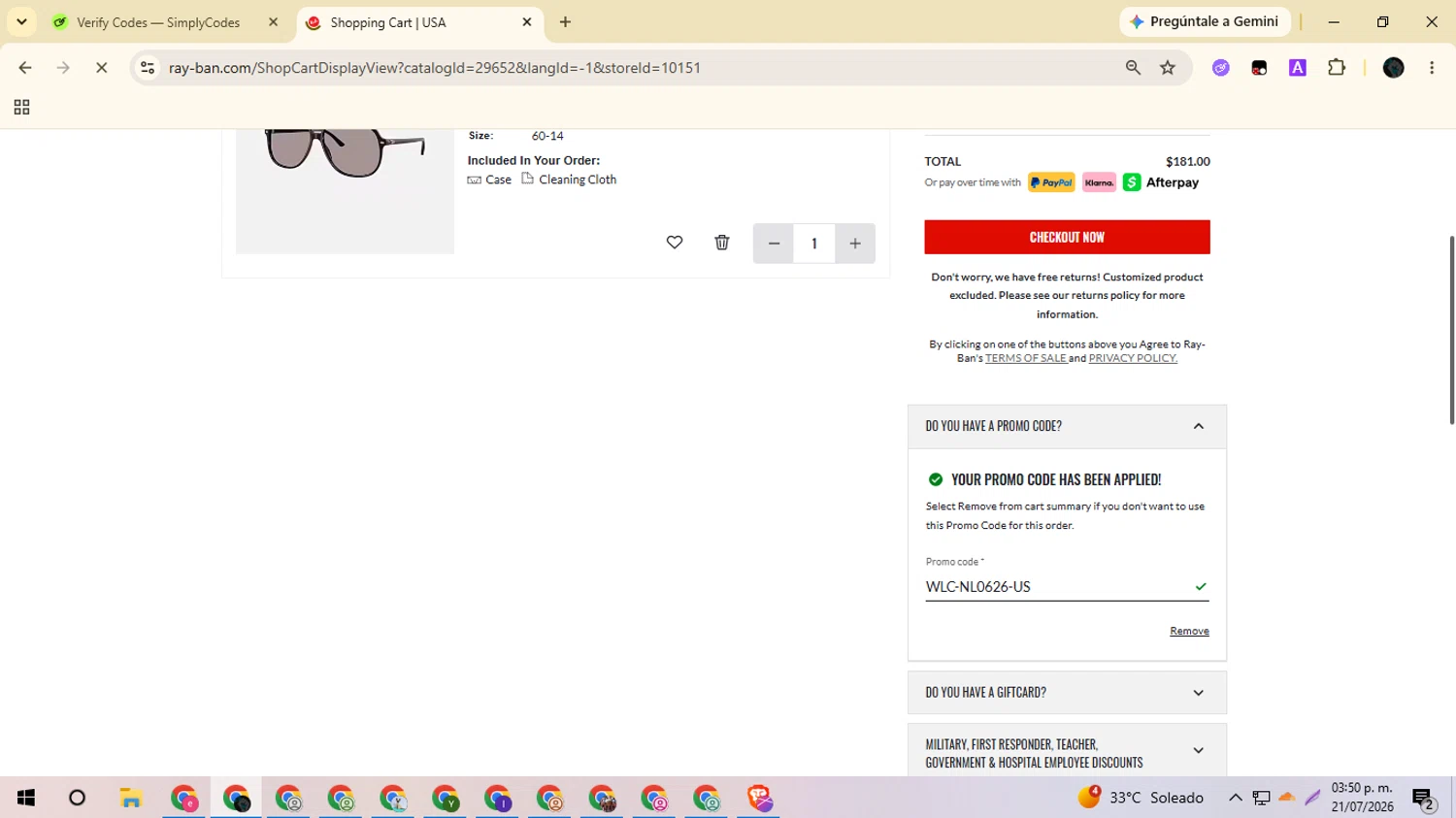Open the Chrome three-dot menu
This screenshot has width=1456, height=818.
[1432, 68]
